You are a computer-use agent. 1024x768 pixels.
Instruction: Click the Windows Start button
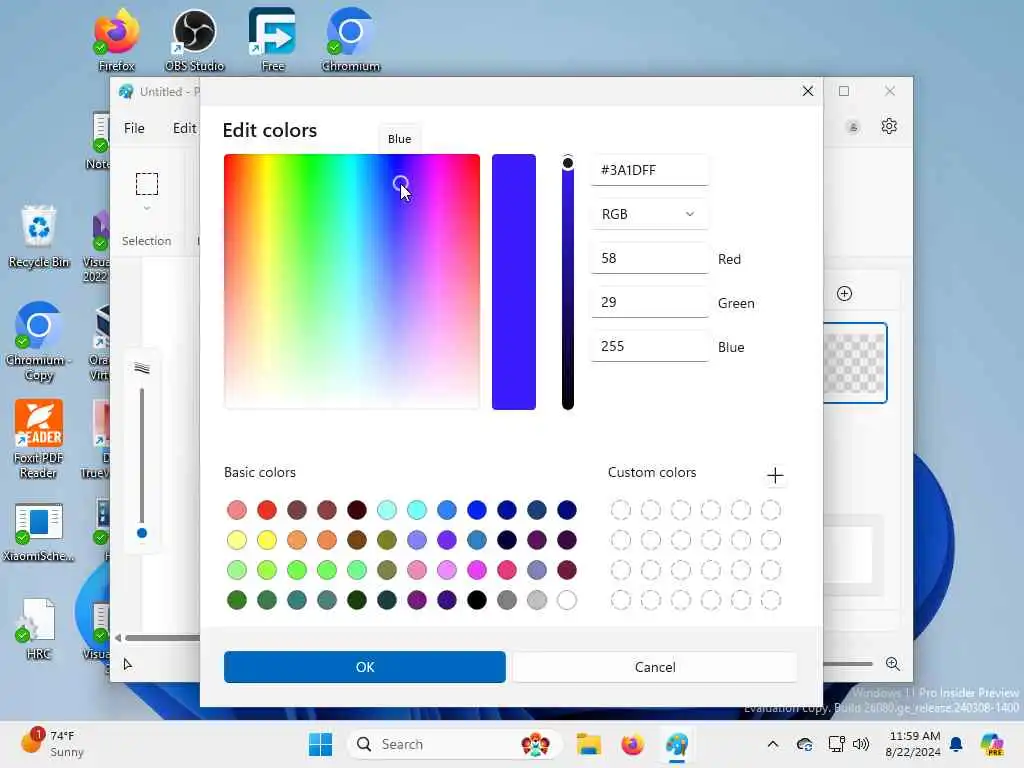pos(321,744)
